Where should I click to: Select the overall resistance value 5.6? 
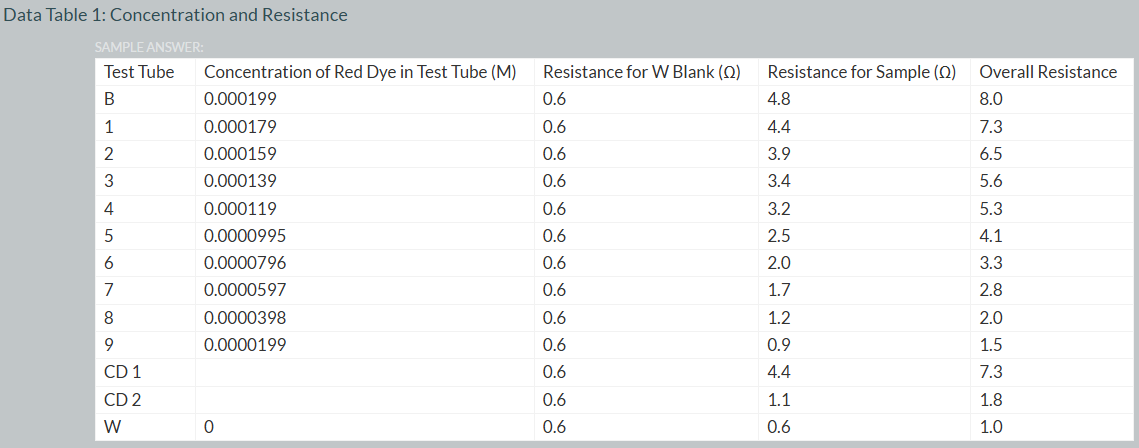[991, 181]
